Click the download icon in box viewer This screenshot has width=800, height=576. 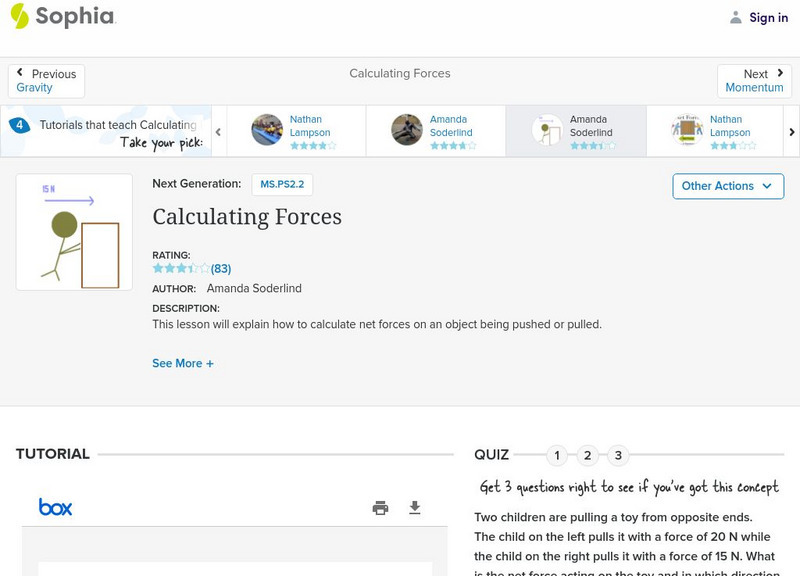point(415,508)
